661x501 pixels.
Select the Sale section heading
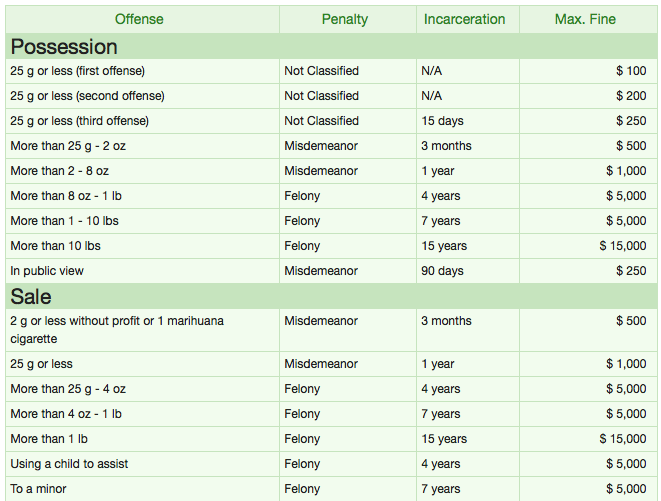(x=31, y=296)
